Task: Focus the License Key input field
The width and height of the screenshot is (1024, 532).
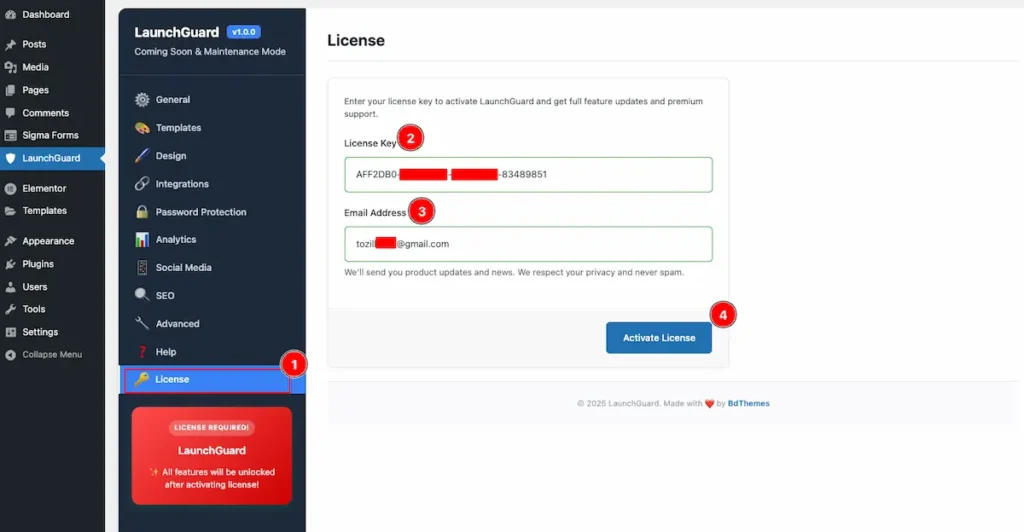Action: coord(528,174)
